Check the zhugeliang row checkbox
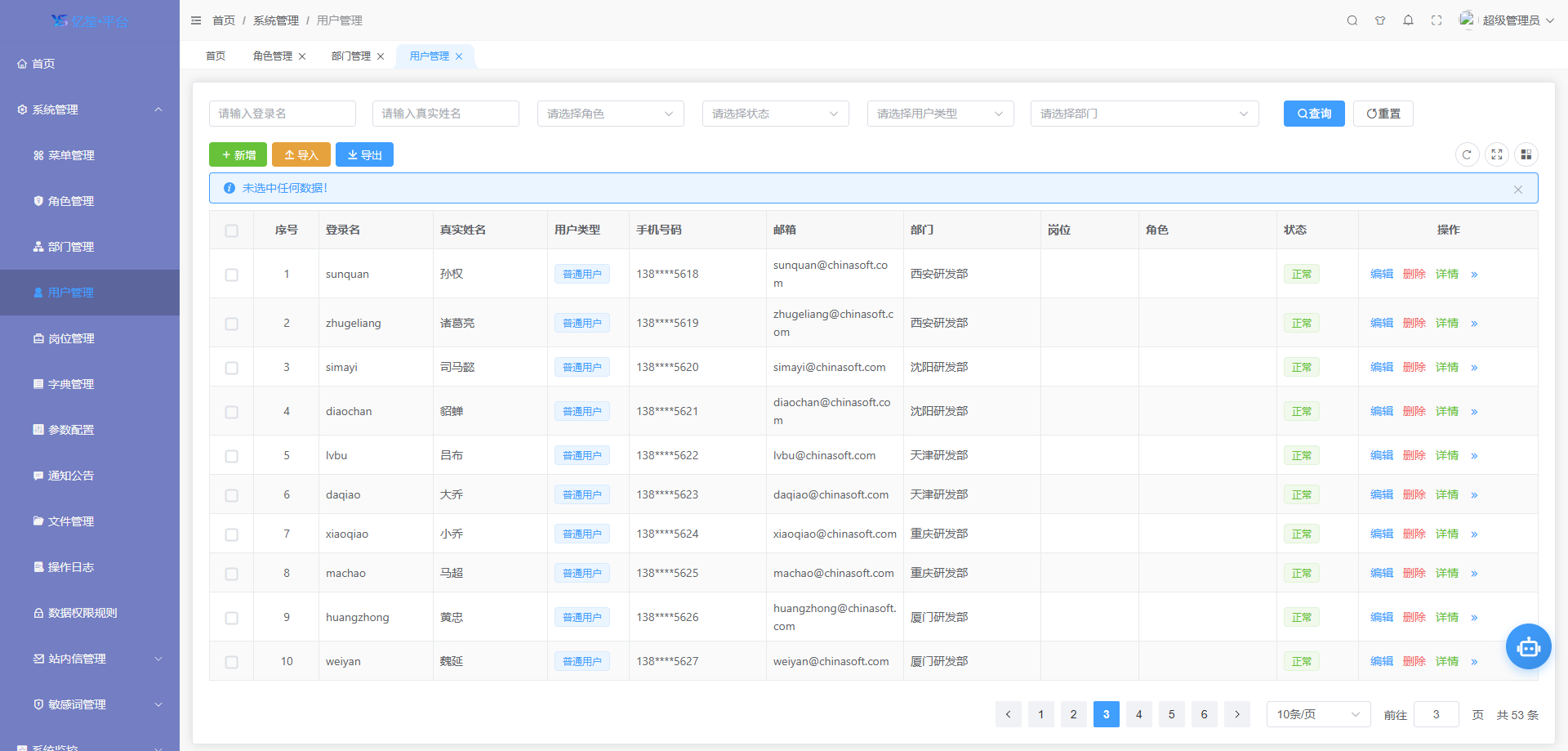 232,324
